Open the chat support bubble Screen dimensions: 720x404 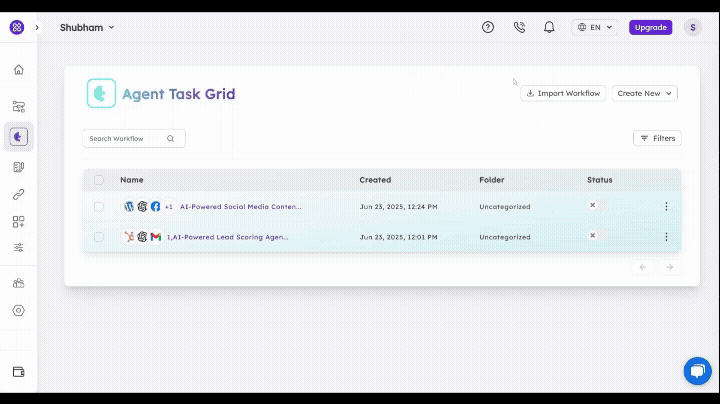(697, 371)
